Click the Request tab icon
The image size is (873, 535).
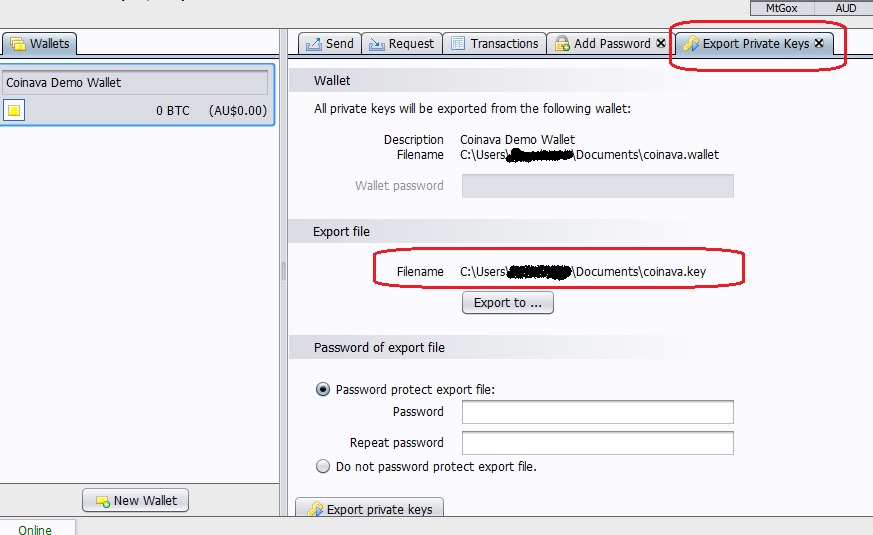pos(377,43)
